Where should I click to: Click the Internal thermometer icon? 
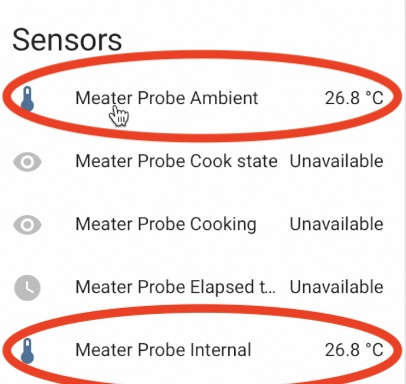click(28, 351)
